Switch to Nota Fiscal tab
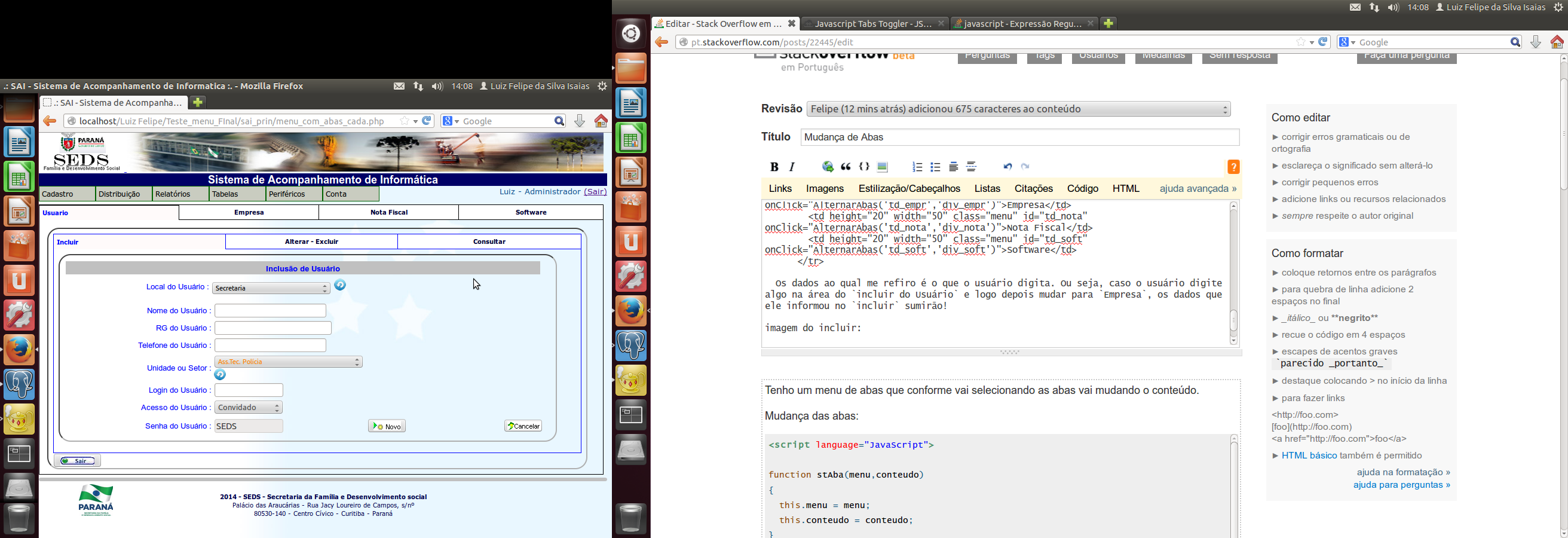This screenshot has width=1568, height=538. click(389, 212)
